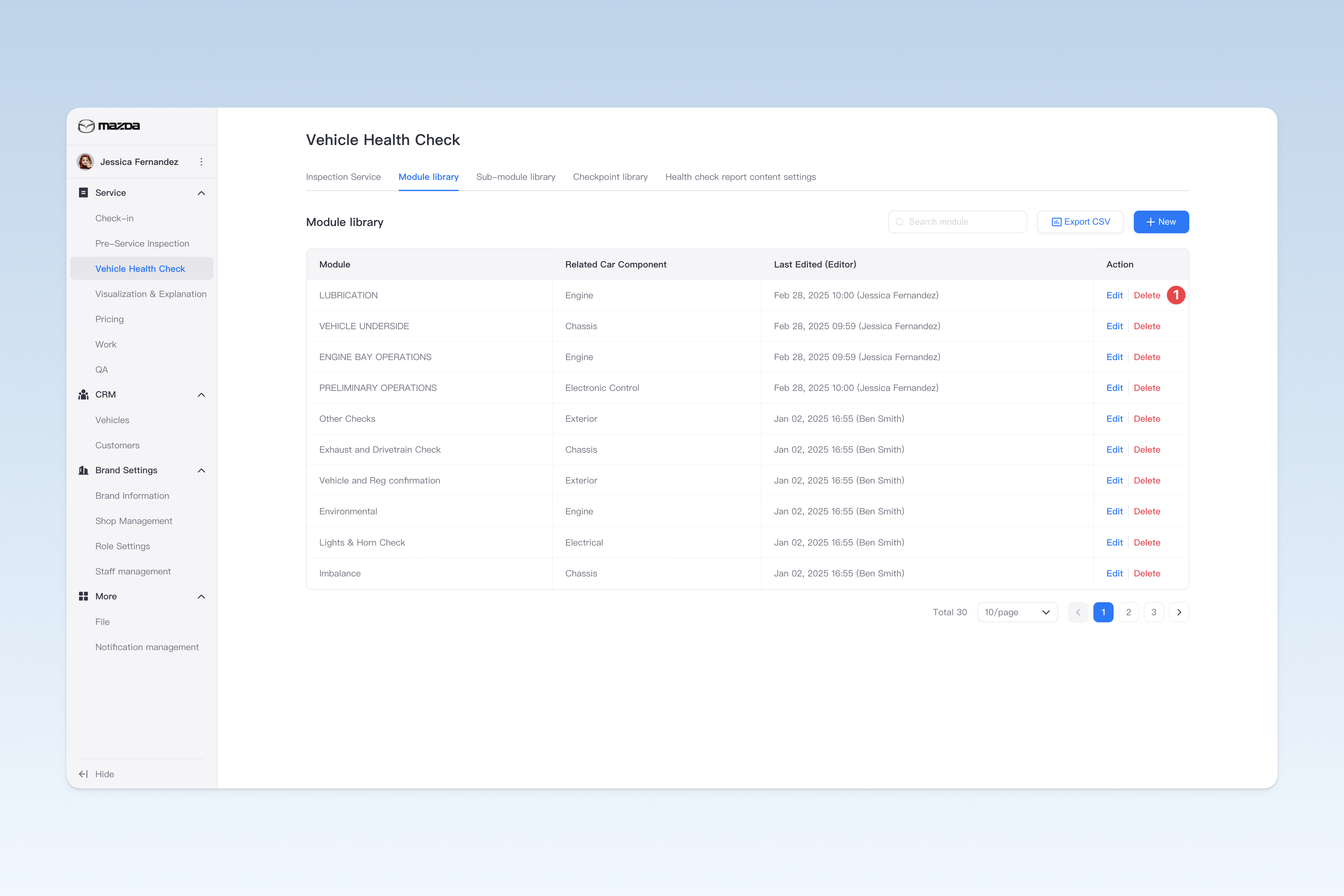
Task: Go to page 3 of results
Action: (x=1154, y=612)
